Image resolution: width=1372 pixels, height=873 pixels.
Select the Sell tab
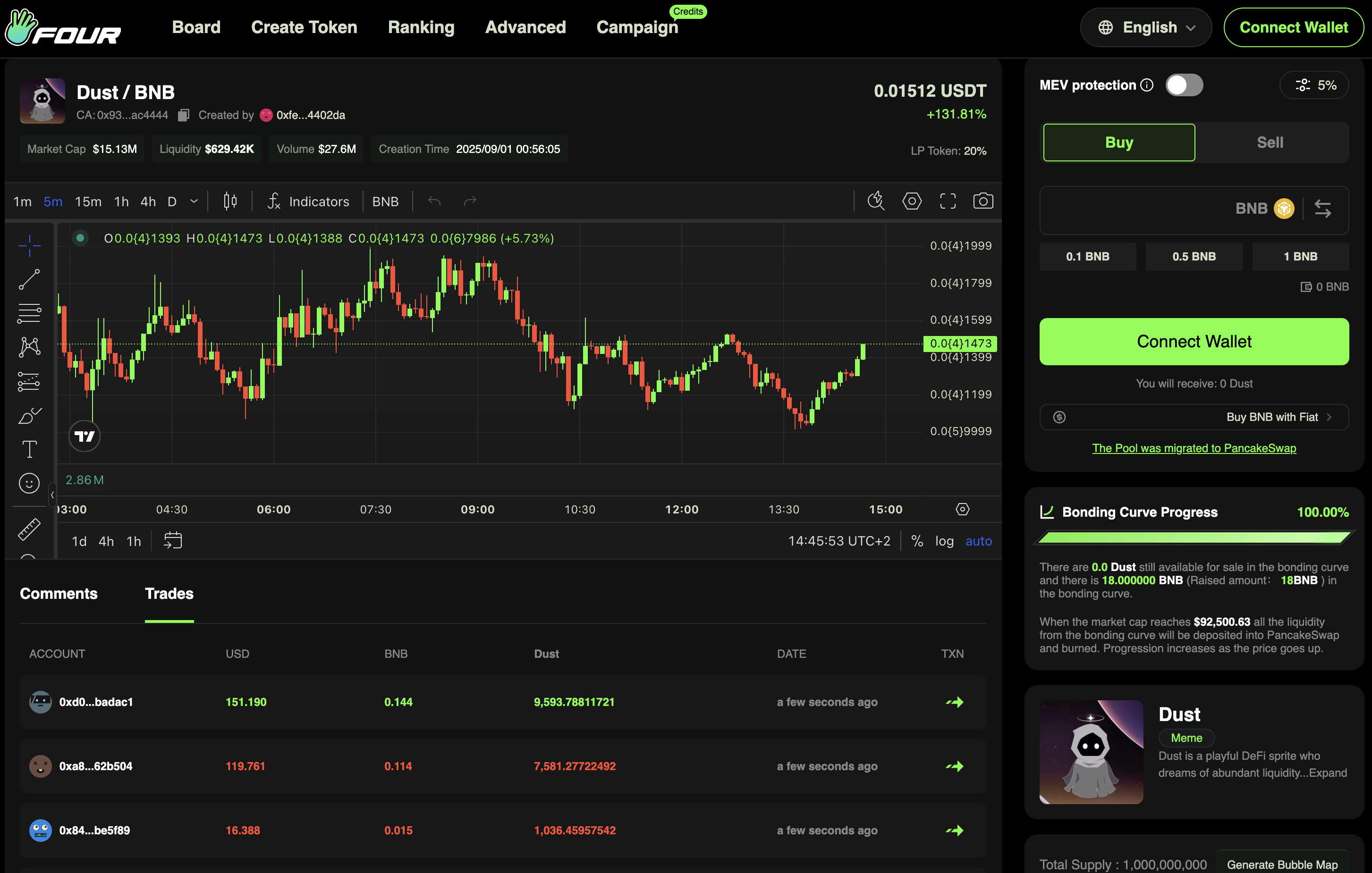point(1270,143)
